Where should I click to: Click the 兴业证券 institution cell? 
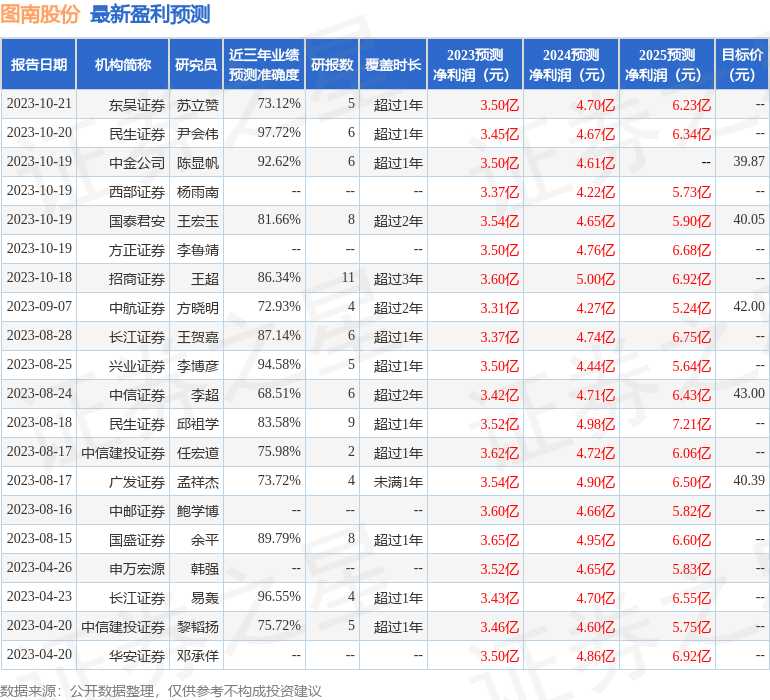(x=137, y=366)
